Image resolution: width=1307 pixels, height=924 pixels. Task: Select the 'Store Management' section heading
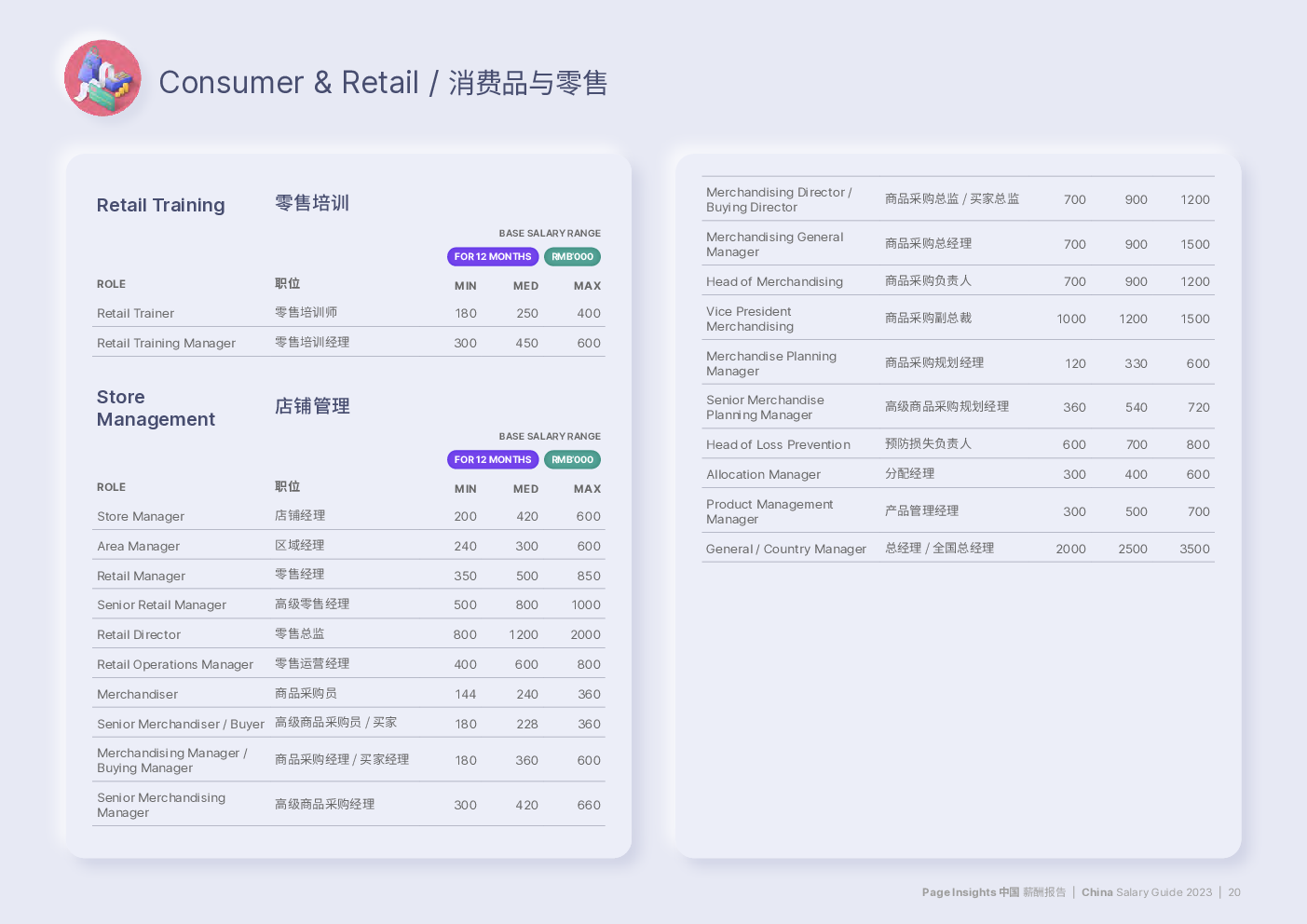click(x=156, y=408)
